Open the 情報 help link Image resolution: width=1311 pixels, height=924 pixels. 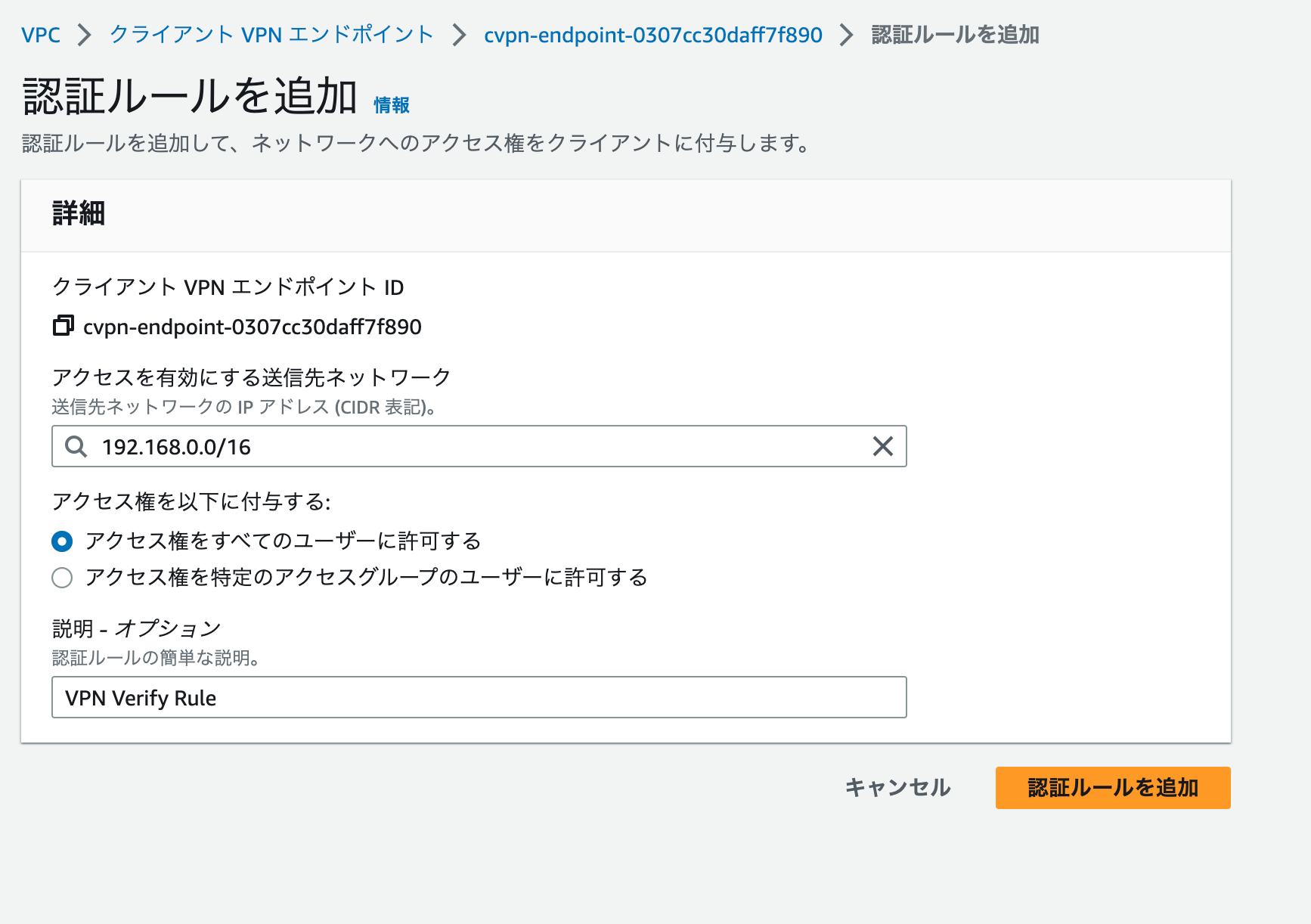coord(392,104)
